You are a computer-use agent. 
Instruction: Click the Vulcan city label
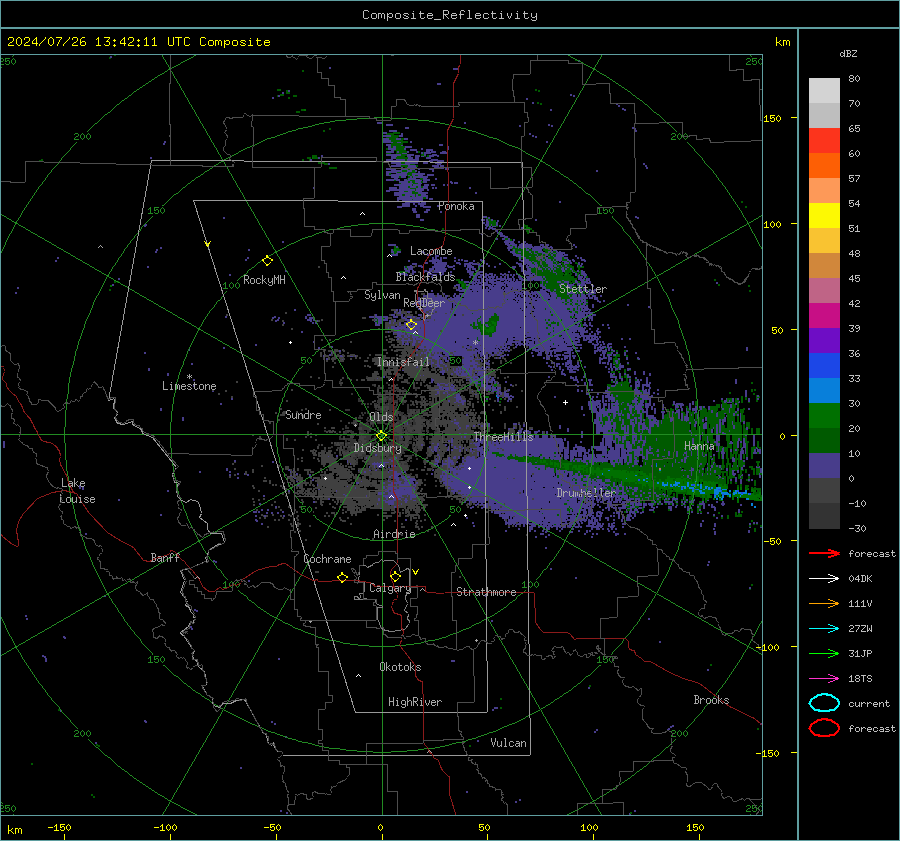[x=508, y=743]
